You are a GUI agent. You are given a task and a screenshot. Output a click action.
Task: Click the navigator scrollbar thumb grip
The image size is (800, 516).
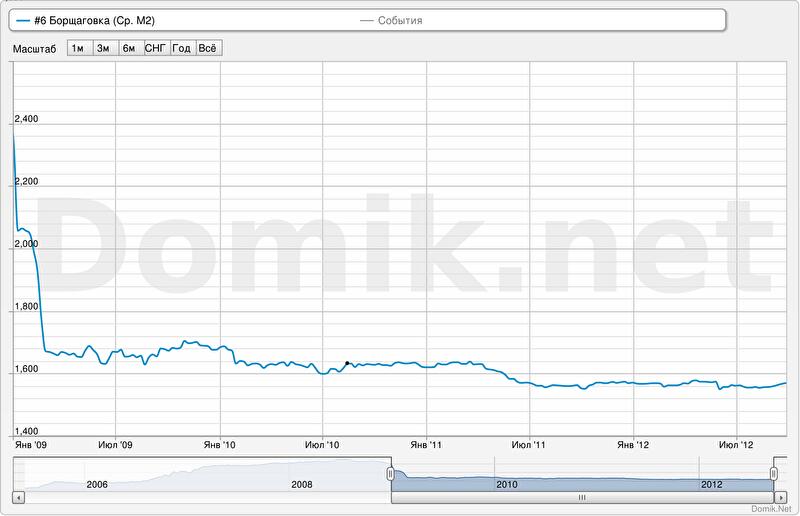(582, 496)
